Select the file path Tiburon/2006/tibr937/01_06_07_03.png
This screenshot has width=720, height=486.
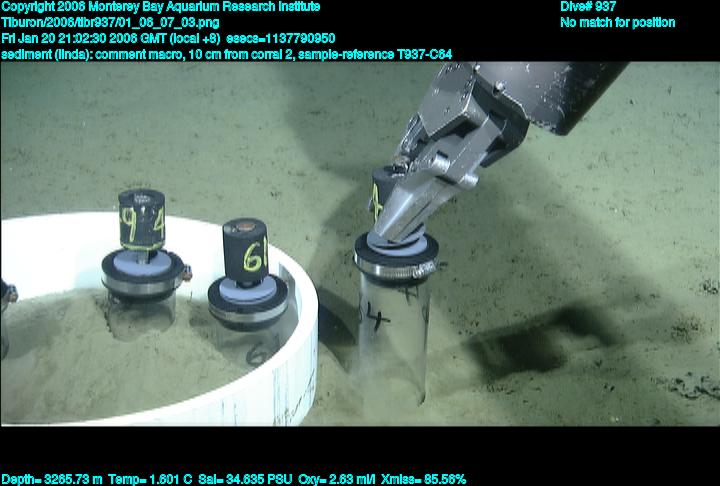click(110, 23)
